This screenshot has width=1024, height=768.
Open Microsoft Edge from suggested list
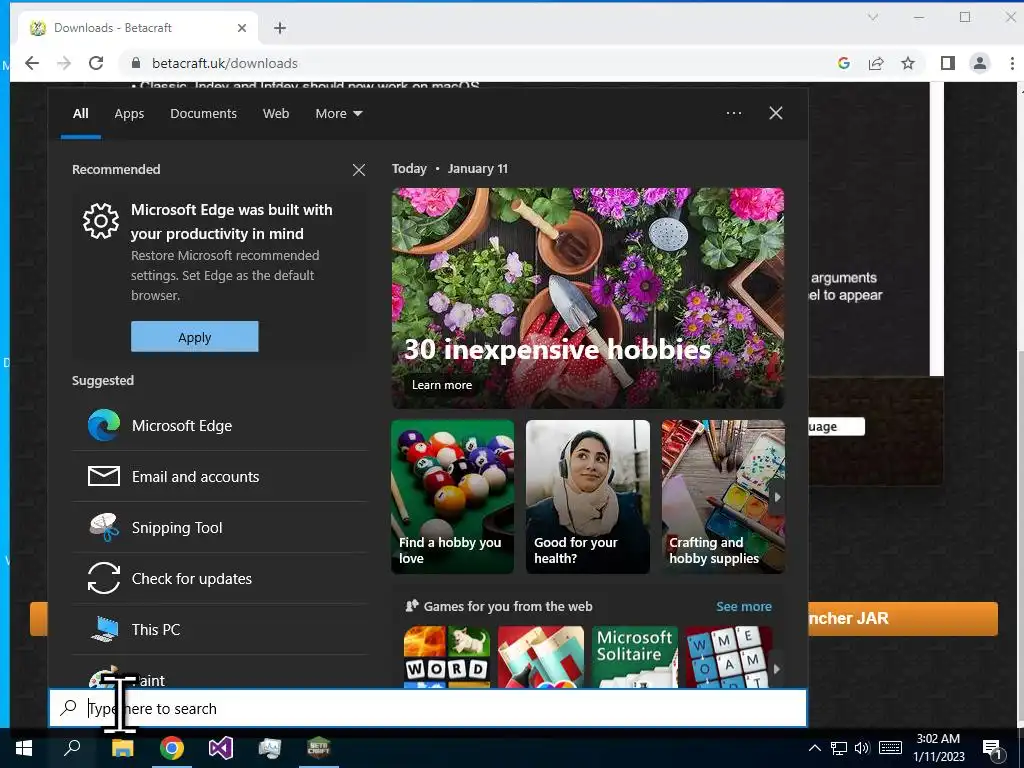pyautogui.click(x=219, y=426)
